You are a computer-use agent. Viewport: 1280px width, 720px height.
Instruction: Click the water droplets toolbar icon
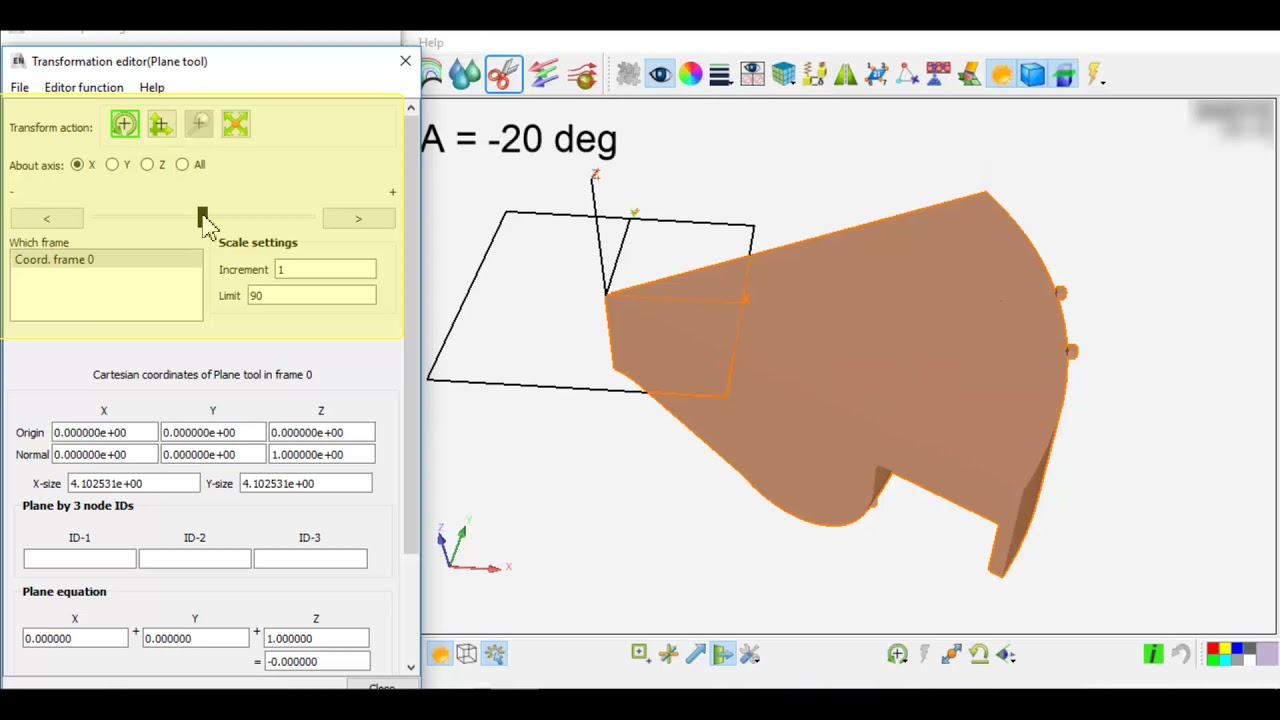(x=464, y=75)
